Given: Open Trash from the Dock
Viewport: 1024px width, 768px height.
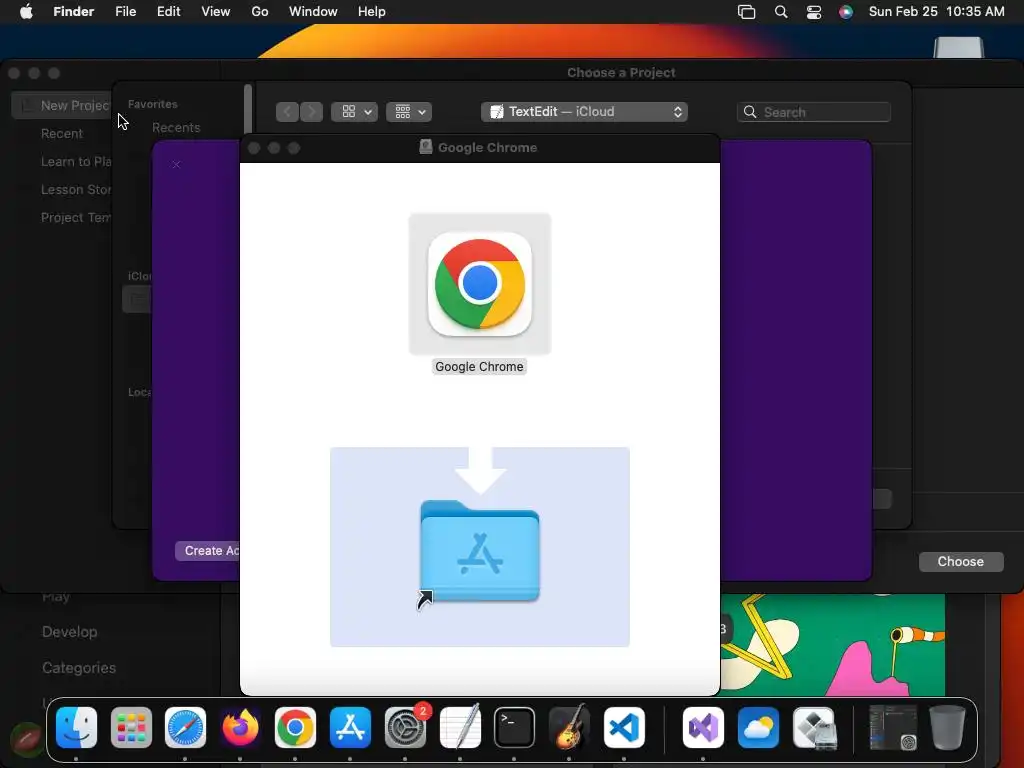Looking at the screenshot, I should coord(947,728).
